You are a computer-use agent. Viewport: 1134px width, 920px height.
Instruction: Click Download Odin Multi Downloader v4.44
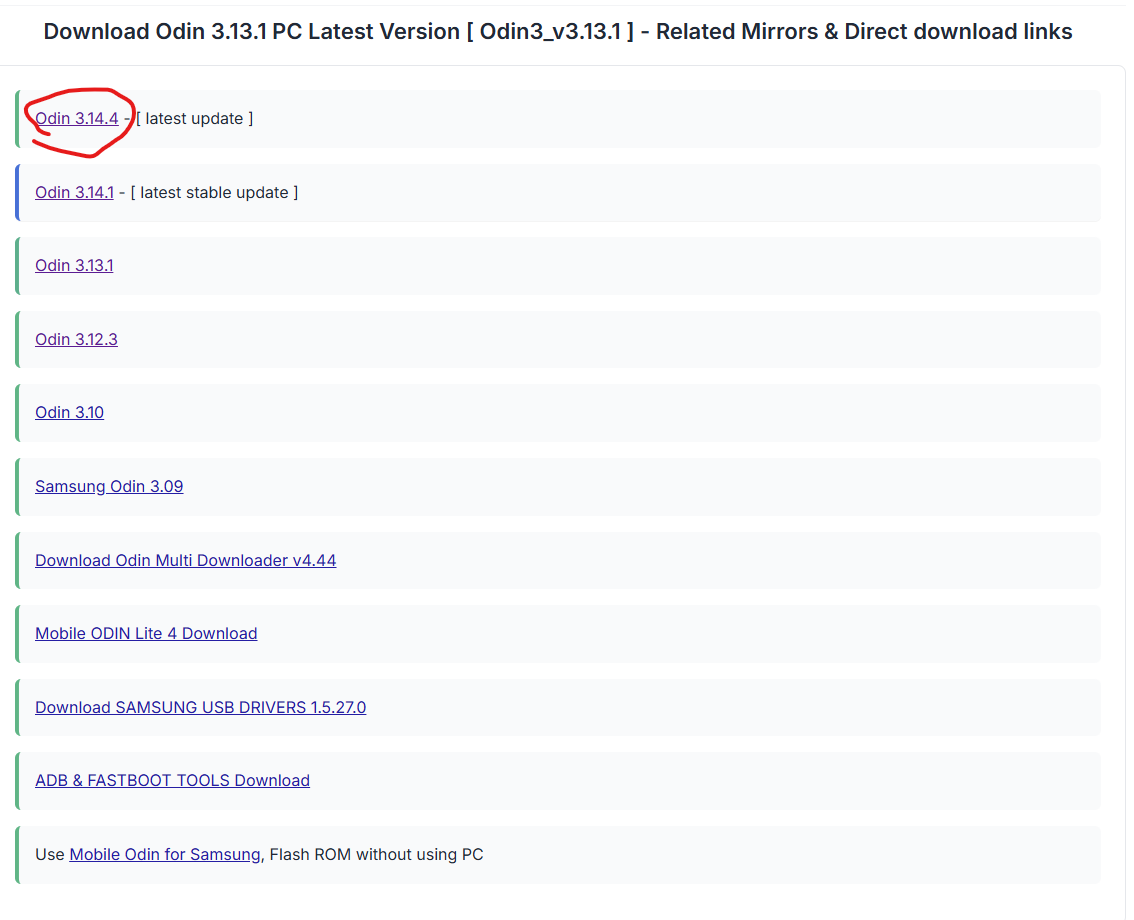click(186, 561)
